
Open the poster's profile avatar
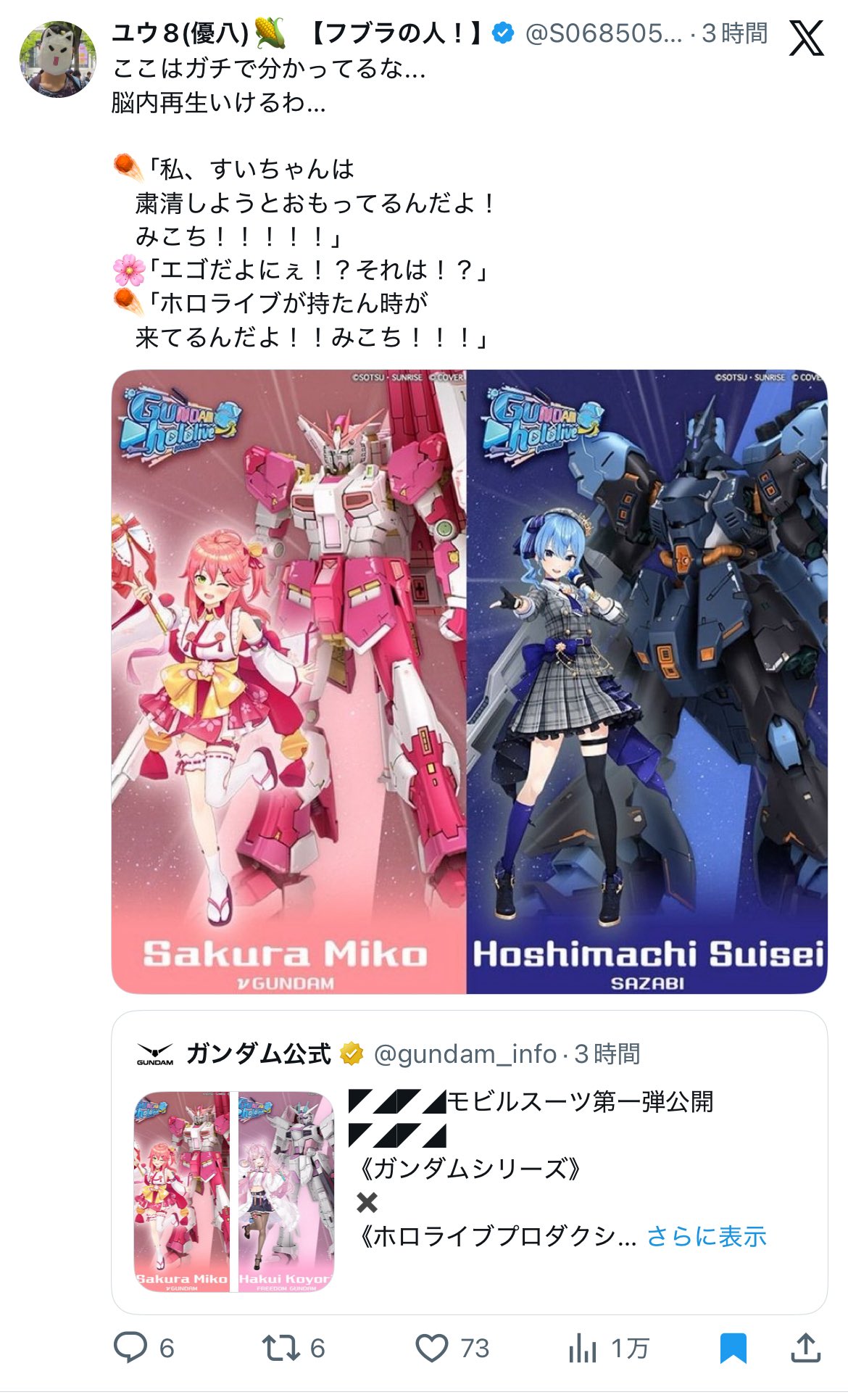point(58,59)
